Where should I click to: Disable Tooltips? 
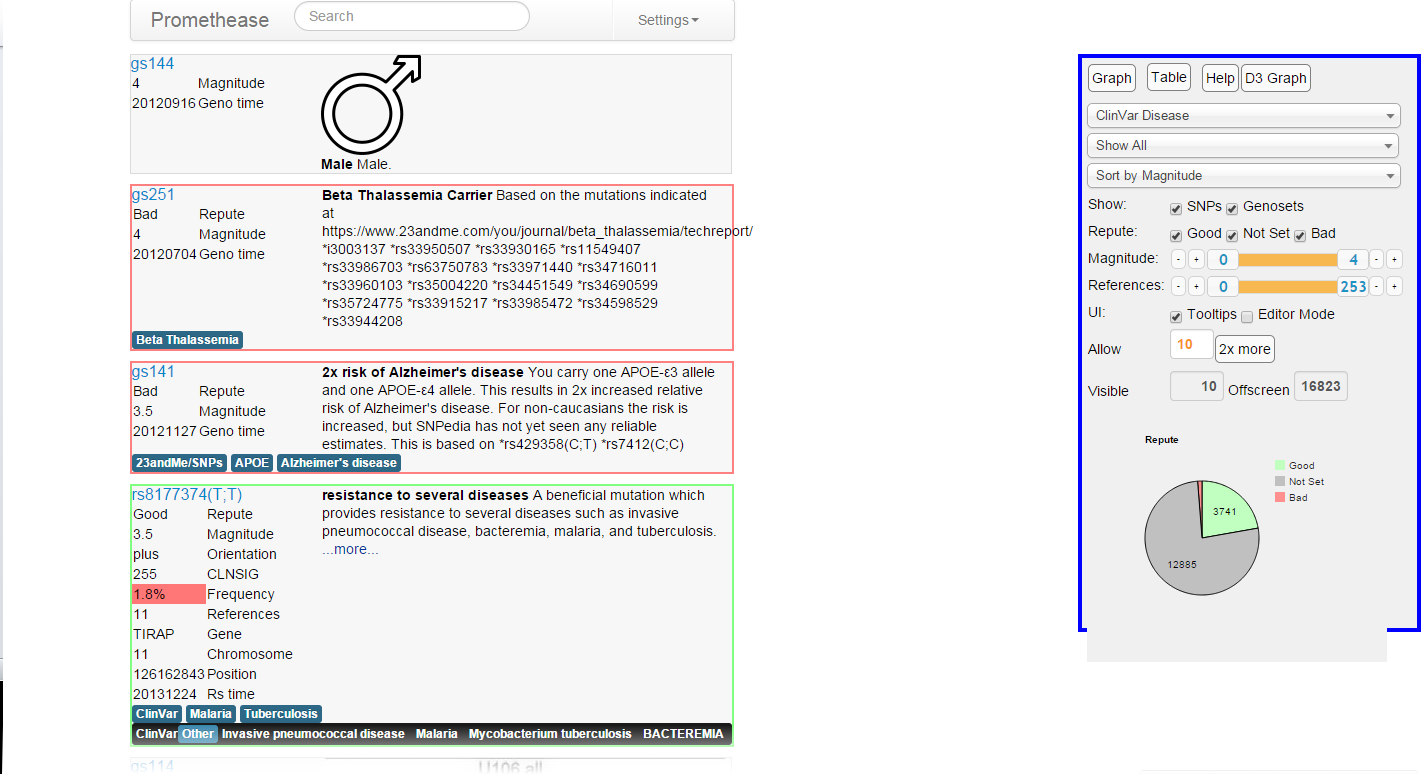pos(1176,314)
